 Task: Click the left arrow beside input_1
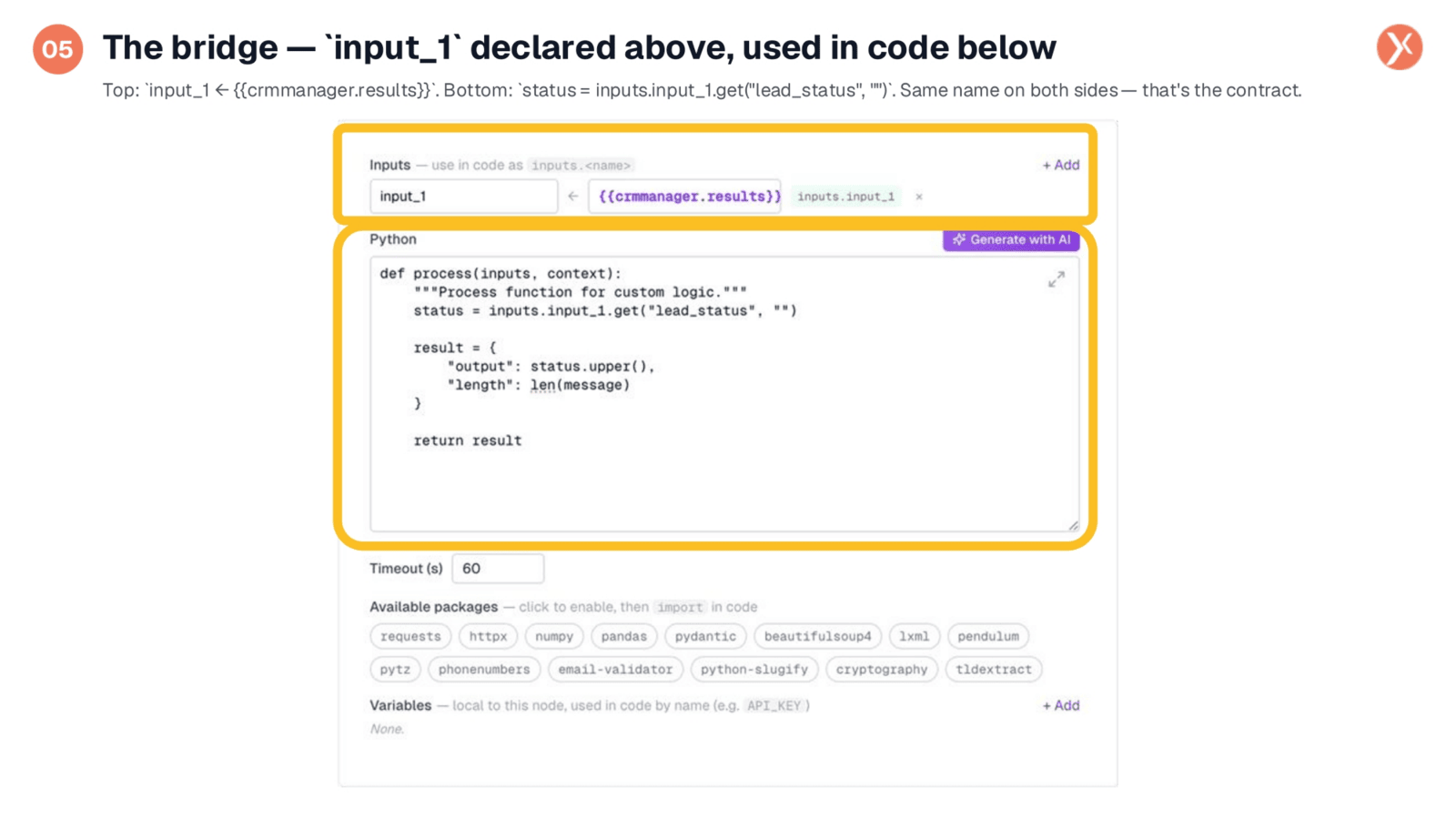pyautogui.click(x=573, y=197)
